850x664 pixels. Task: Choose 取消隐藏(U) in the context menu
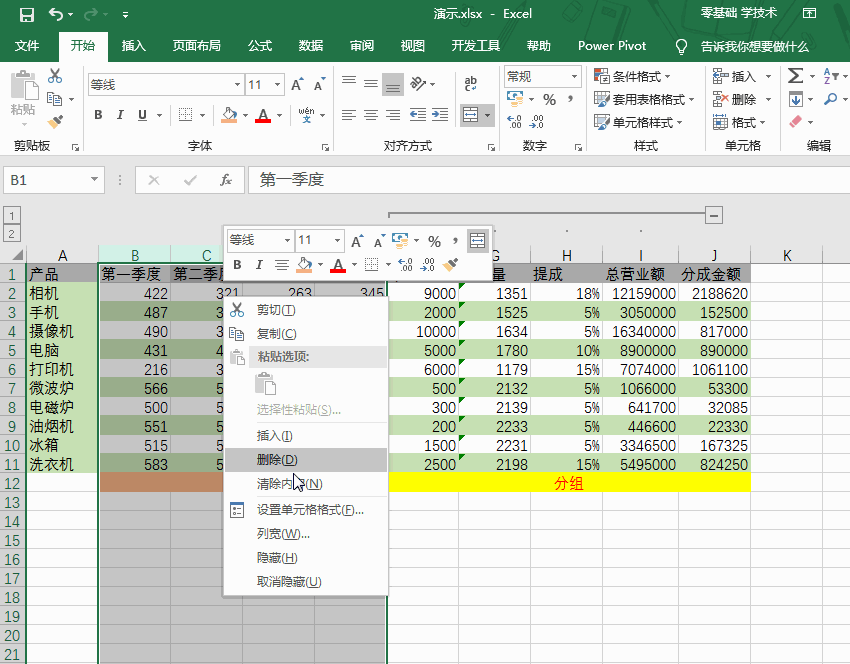(306, 582)
